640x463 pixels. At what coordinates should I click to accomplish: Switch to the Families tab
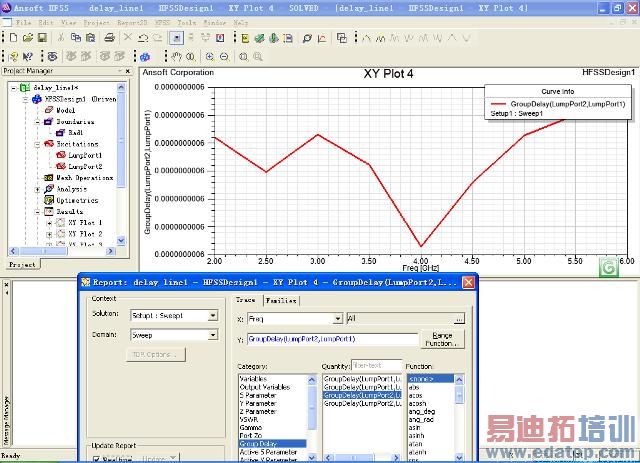[281, 301]
